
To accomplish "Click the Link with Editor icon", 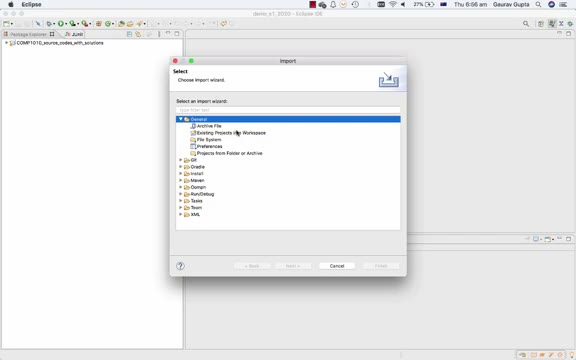I will pyautogui.click(x=138, y=34).
